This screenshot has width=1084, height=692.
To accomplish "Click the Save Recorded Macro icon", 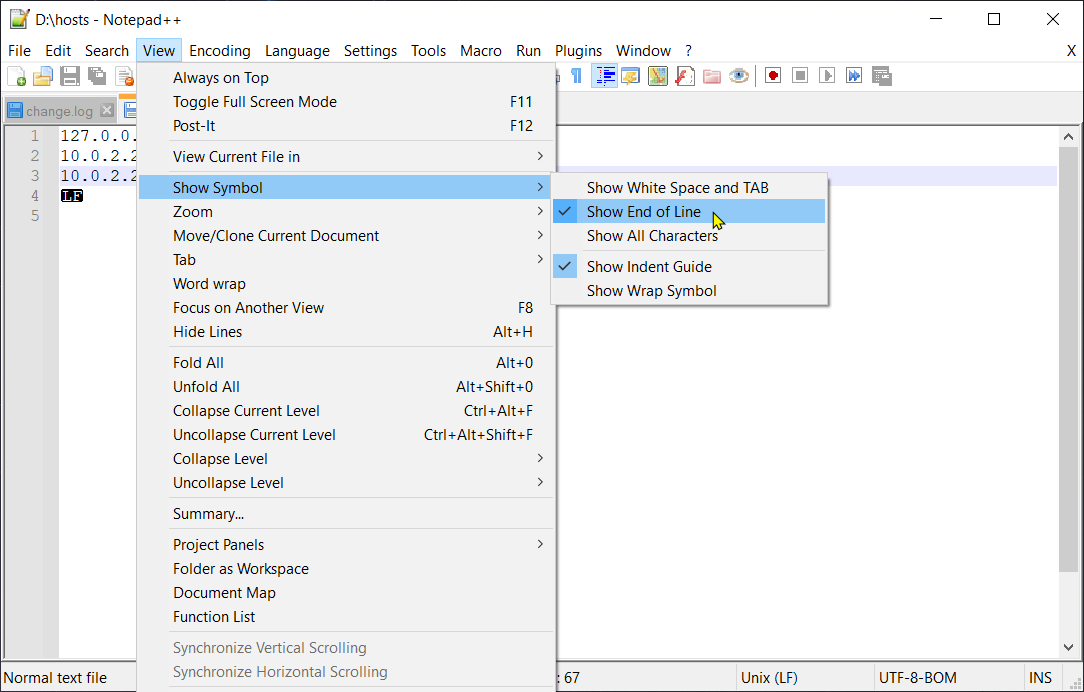I will pyautogui.click(x=881, y=75).
